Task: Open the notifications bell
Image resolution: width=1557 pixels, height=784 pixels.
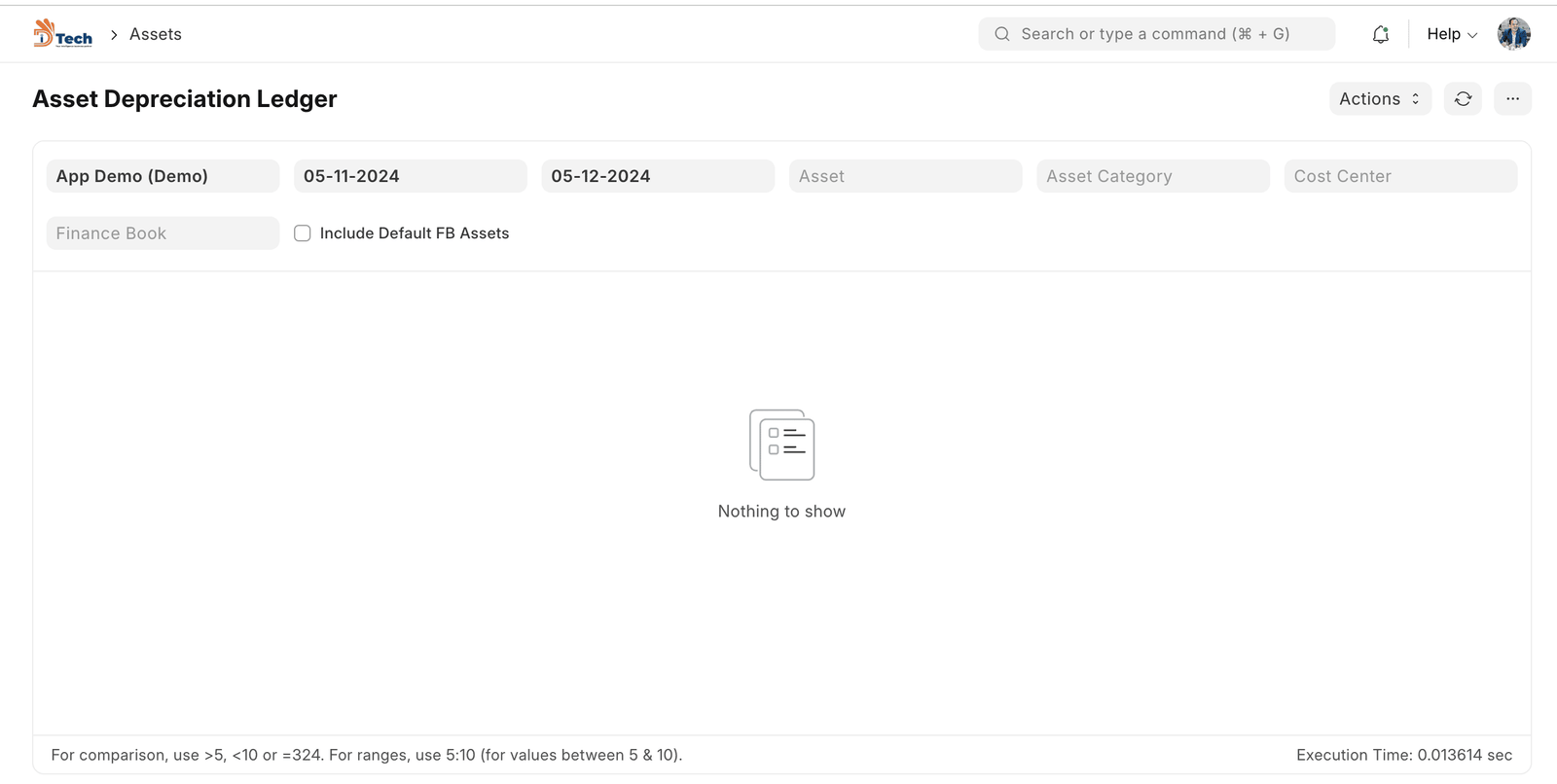Action: pos(1380,34)
